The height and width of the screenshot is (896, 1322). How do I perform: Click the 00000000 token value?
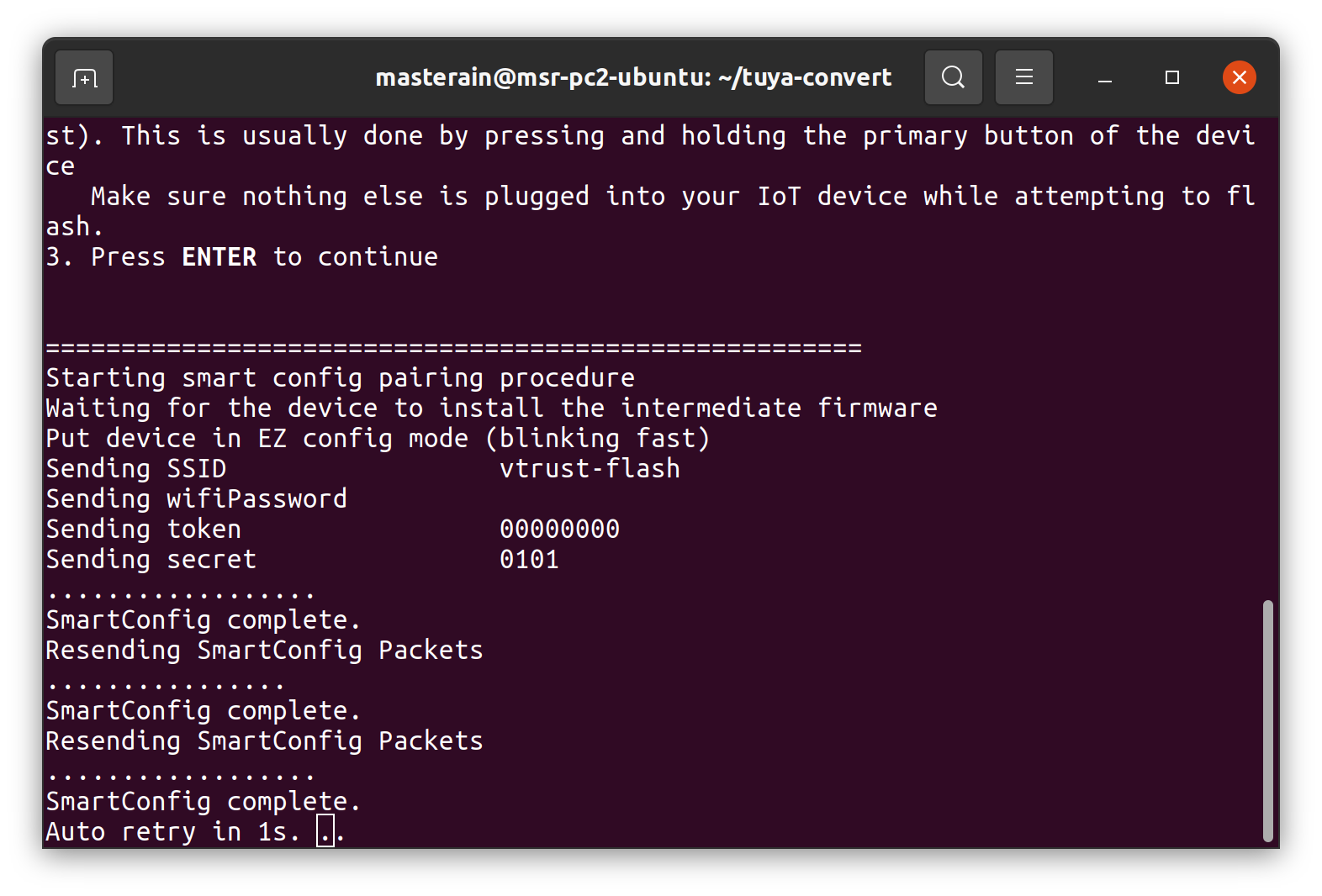click(x=559, y=530)
